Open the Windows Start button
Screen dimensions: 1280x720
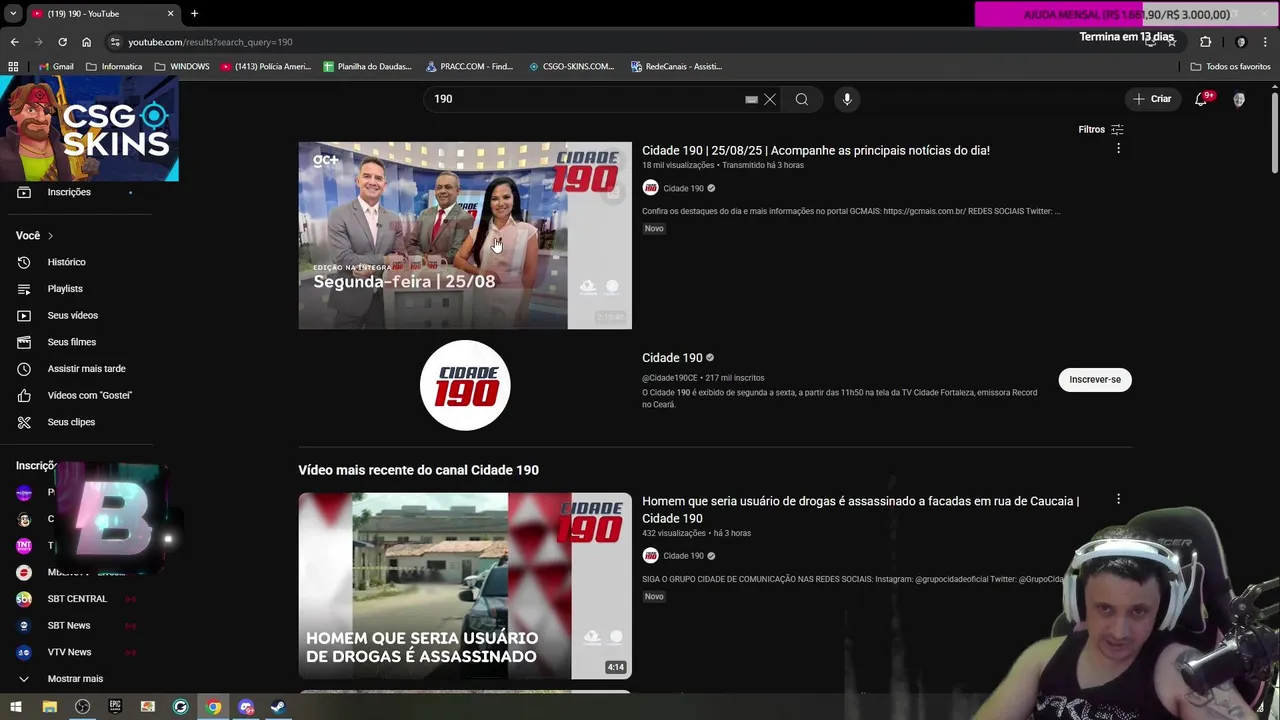16,707
